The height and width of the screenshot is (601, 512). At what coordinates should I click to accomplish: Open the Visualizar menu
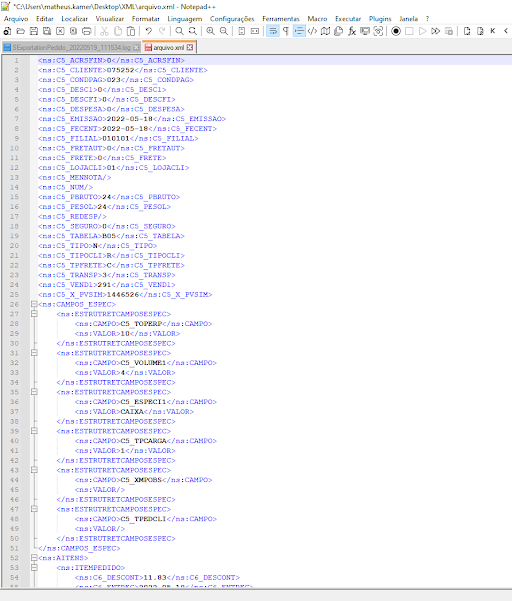point(110,19)
